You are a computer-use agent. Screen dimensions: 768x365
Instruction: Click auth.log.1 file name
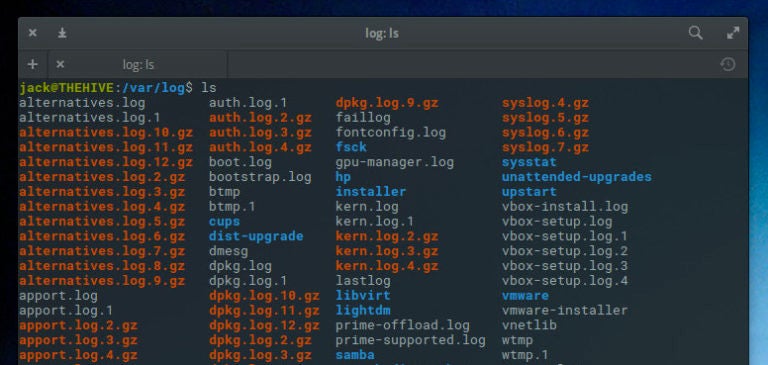click(248, 103)
